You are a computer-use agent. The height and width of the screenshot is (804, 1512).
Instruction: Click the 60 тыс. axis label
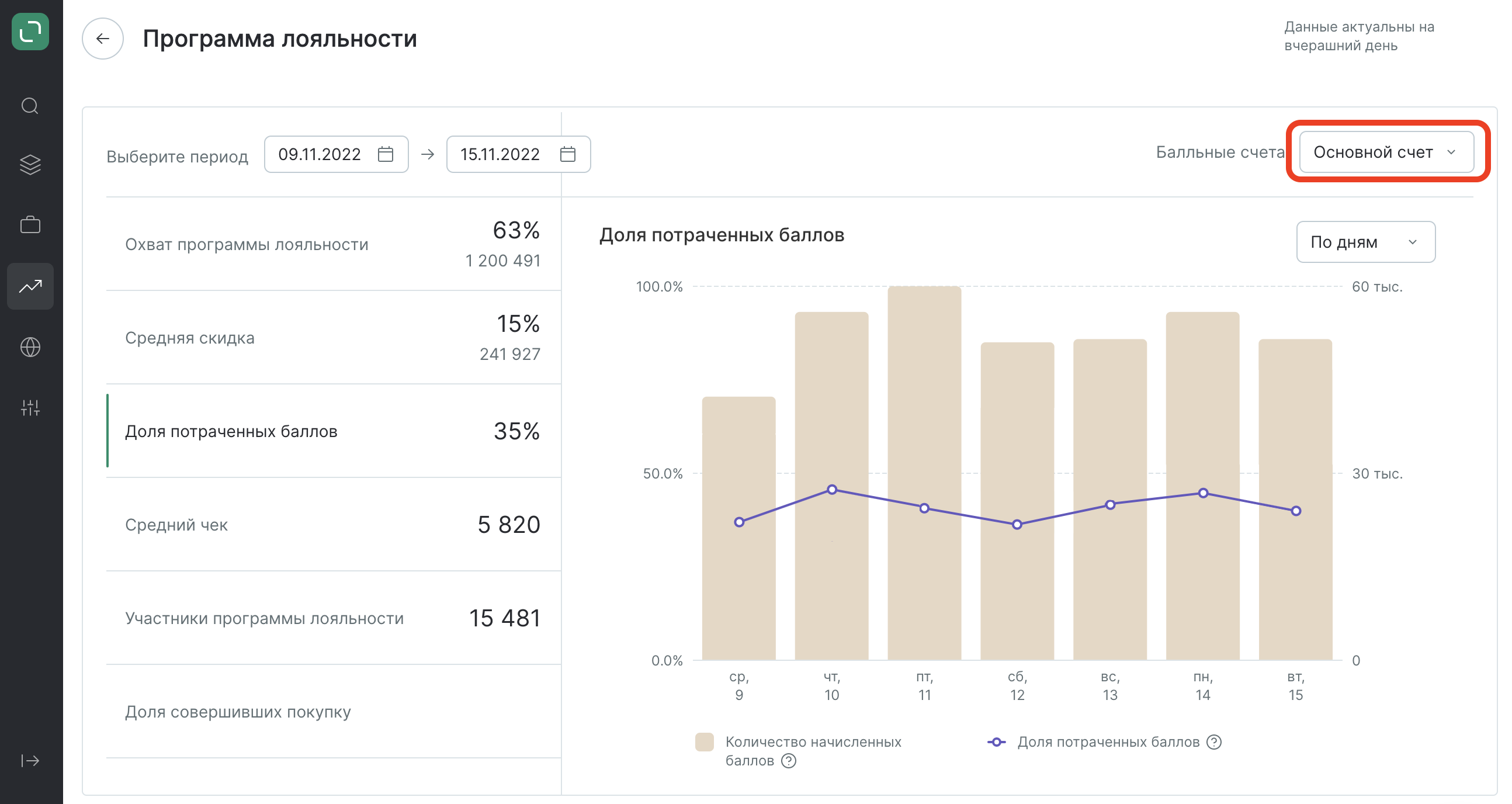1377,286
